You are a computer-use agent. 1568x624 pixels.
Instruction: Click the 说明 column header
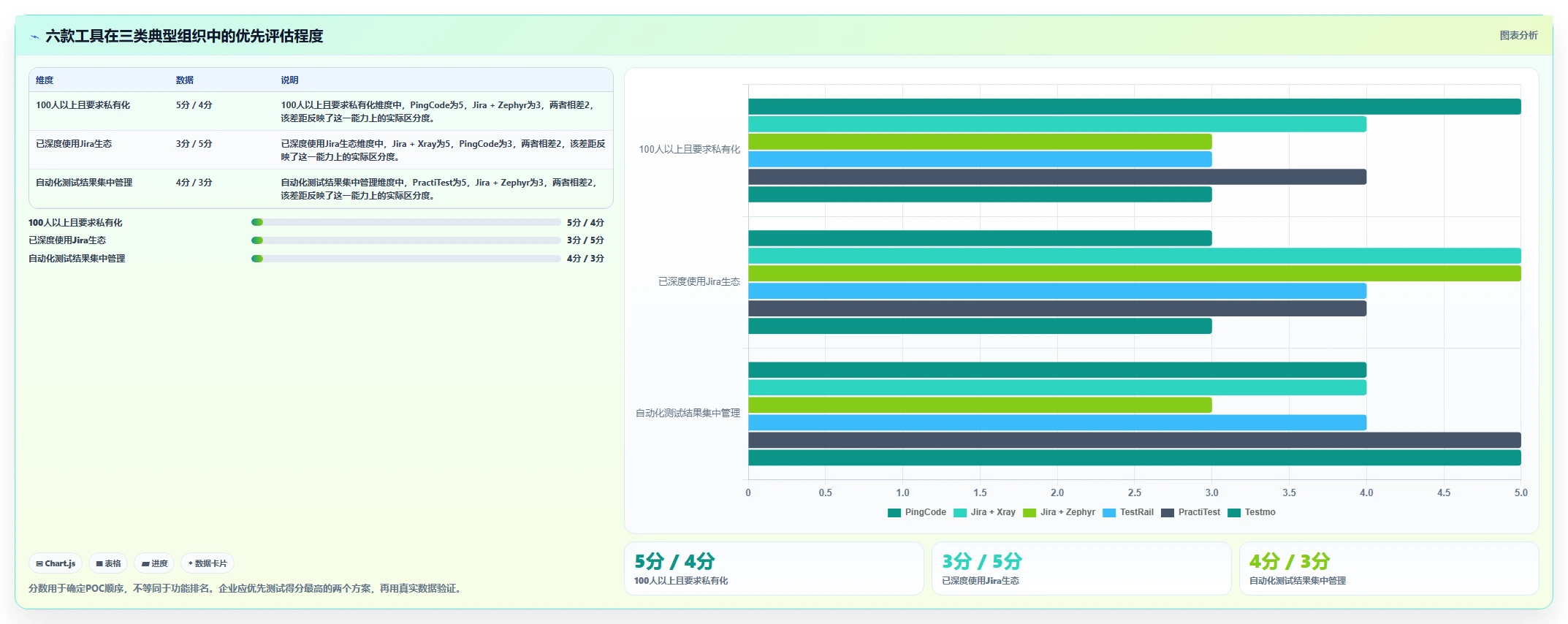pos(290,80)
